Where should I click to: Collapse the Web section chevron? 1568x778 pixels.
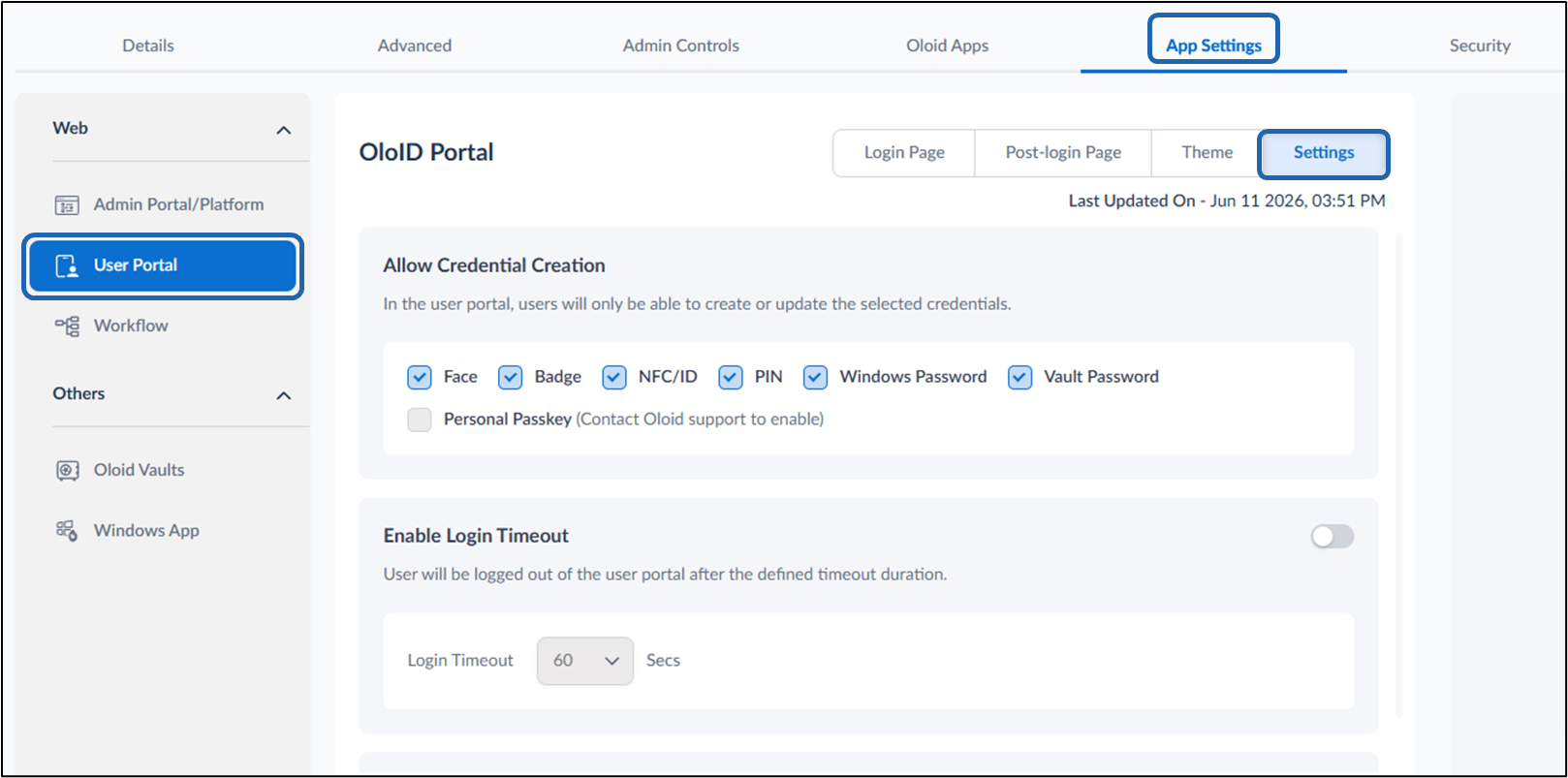pyautogui.click(x=284, y=130)
